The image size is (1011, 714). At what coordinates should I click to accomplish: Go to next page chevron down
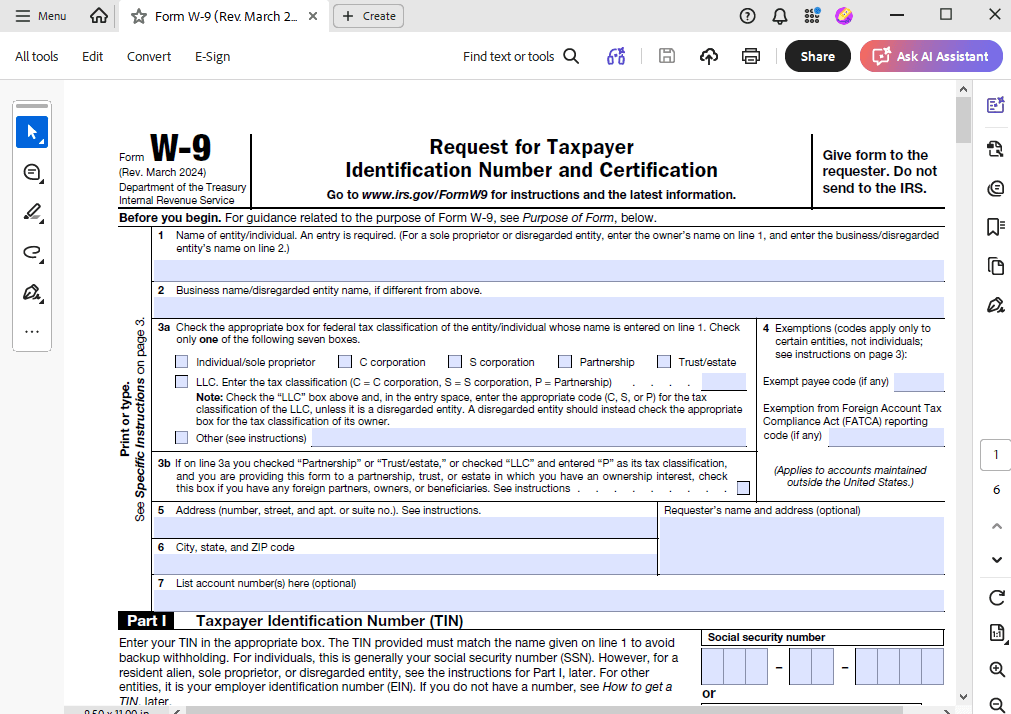[x=997, y=560]
